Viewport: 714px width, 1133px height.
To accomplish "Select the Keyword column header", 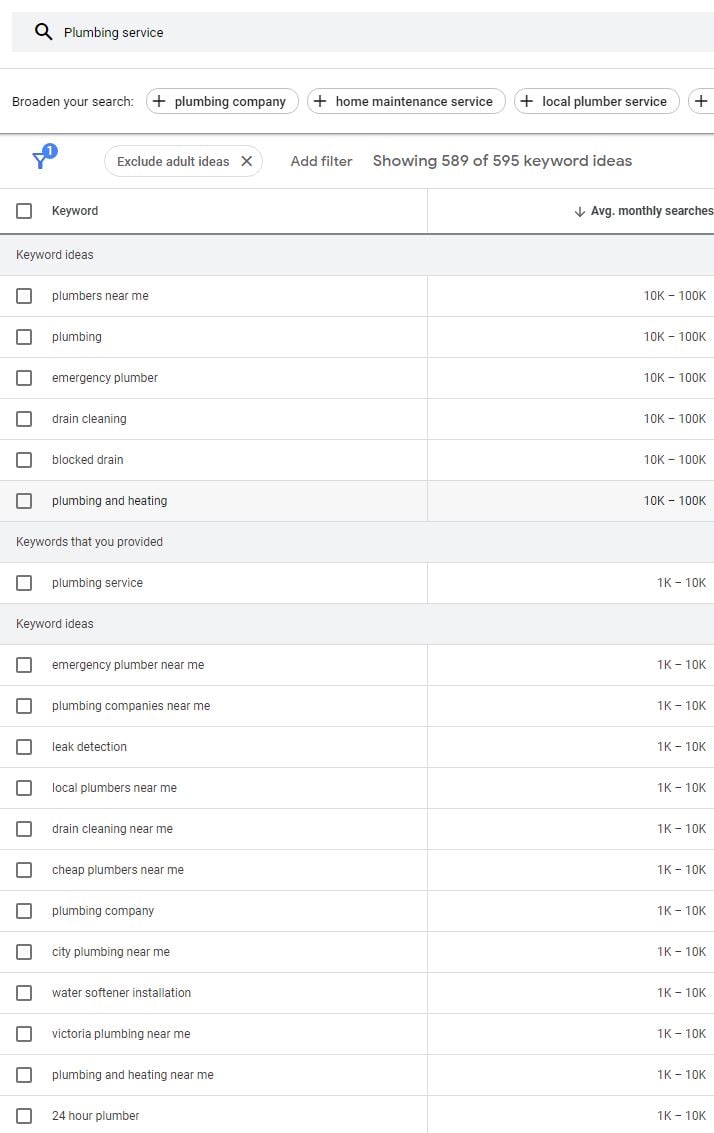I will click(x=74, y=211).
